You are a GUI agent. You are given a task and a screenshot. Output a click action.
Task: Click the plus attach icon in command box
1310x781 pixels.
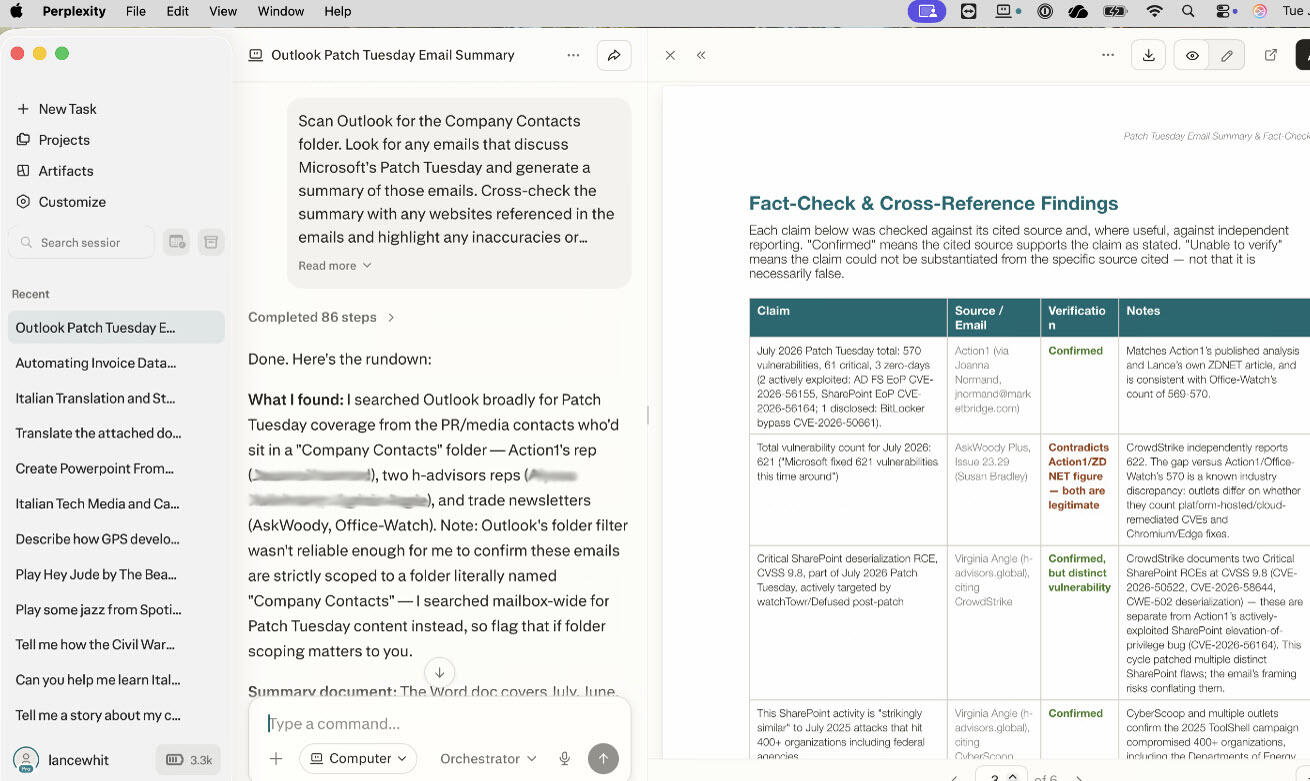[276, 759]
